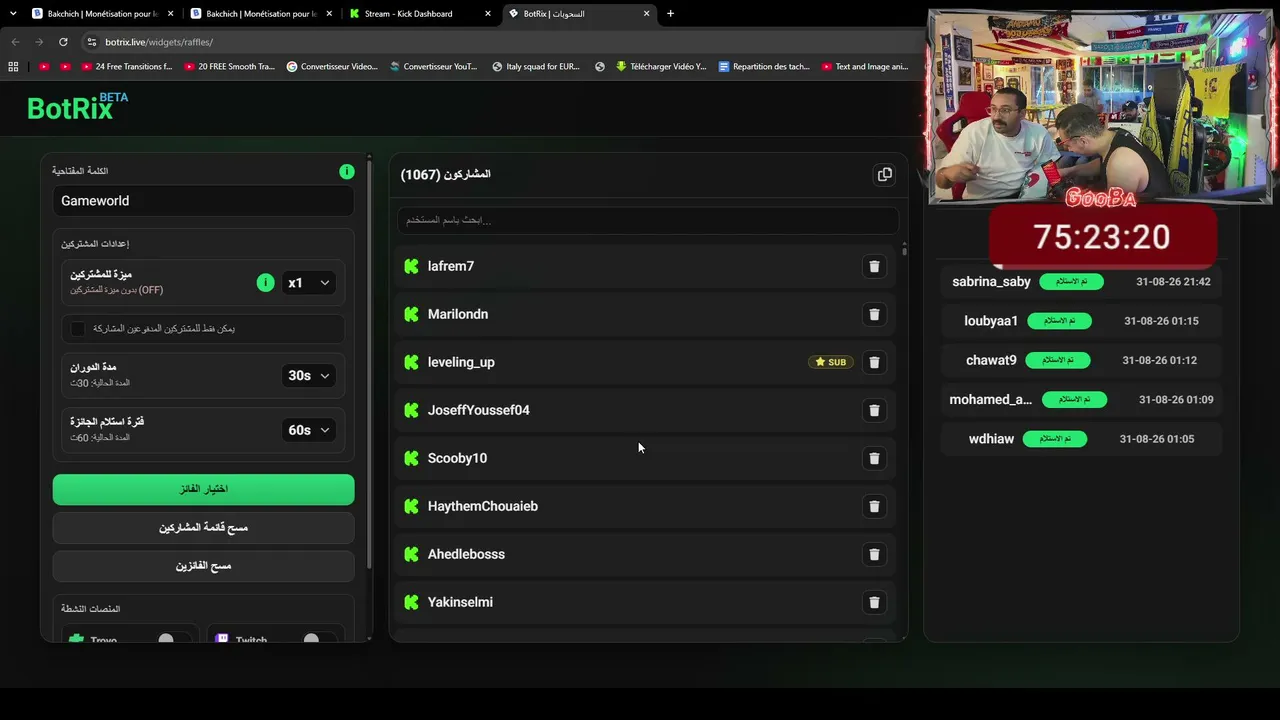Open the 60s prize claim period dropdown

point(309,430)
